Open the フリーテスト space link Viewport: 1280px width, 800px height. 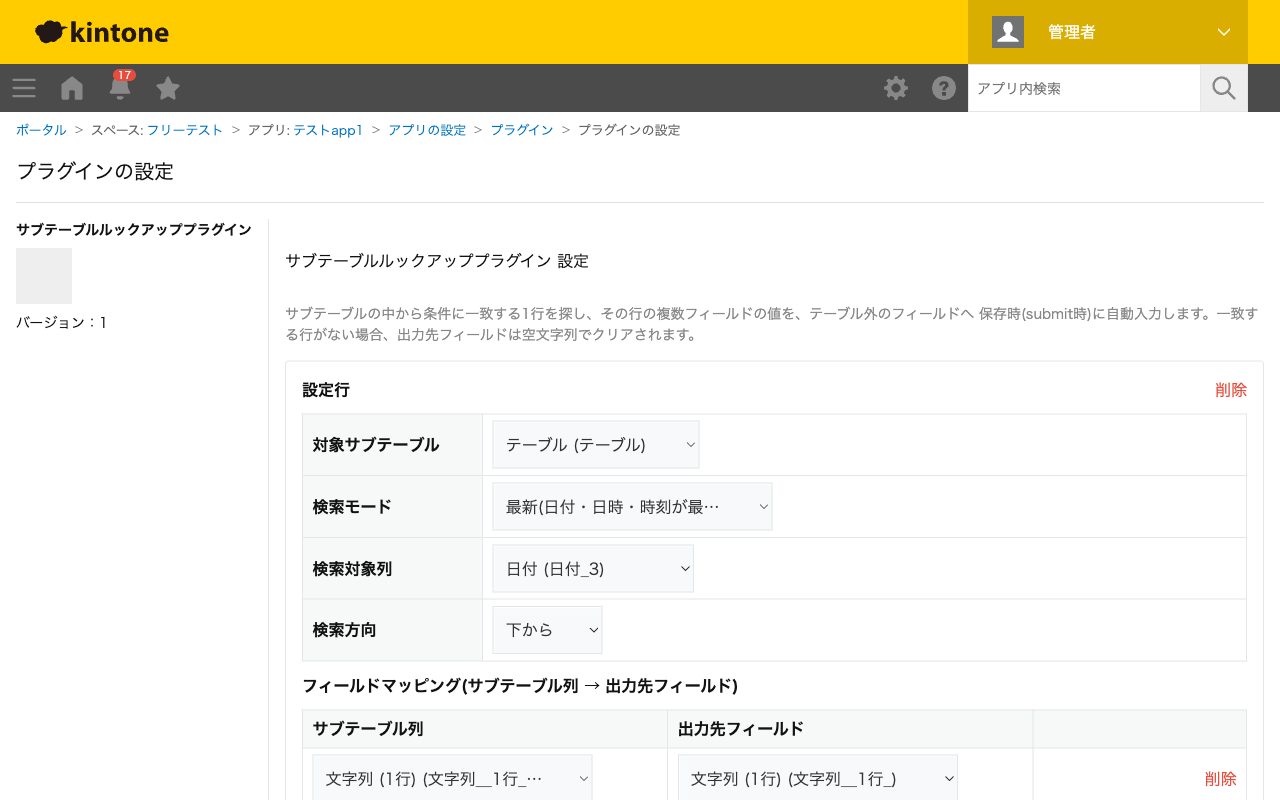click(185, 130)
